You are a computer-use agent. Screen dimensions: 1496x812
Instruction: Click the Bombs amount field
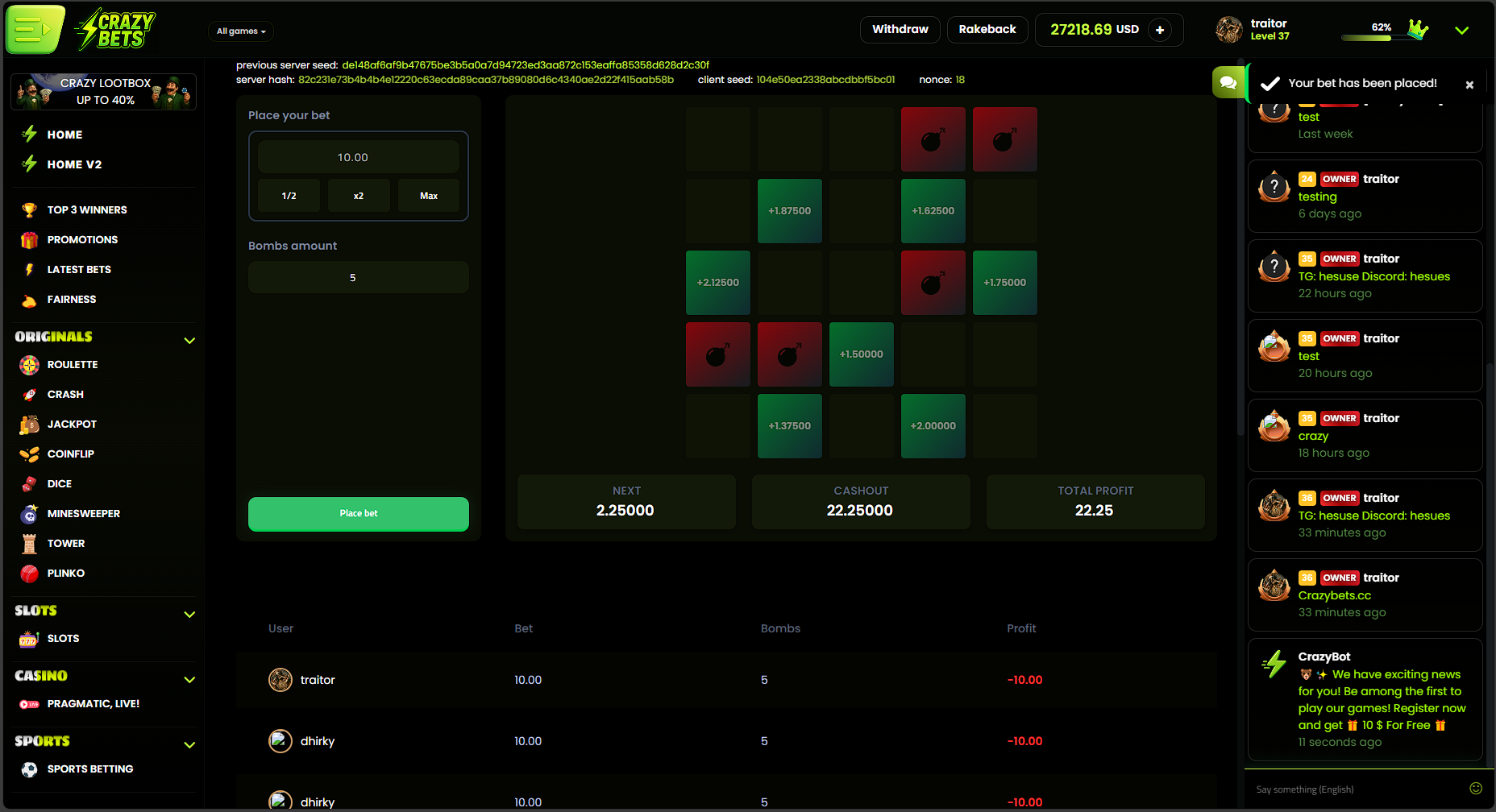359,277
